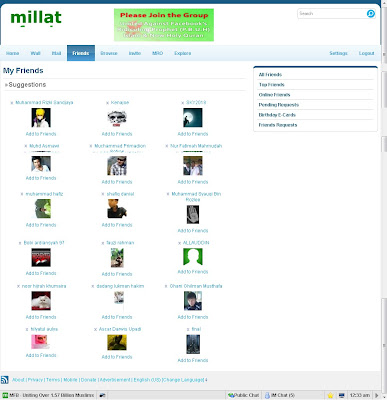Dismiss Muhammad Rizki Sandjaya suggestion with x
The image size is (387, 400).
(12, 103)
